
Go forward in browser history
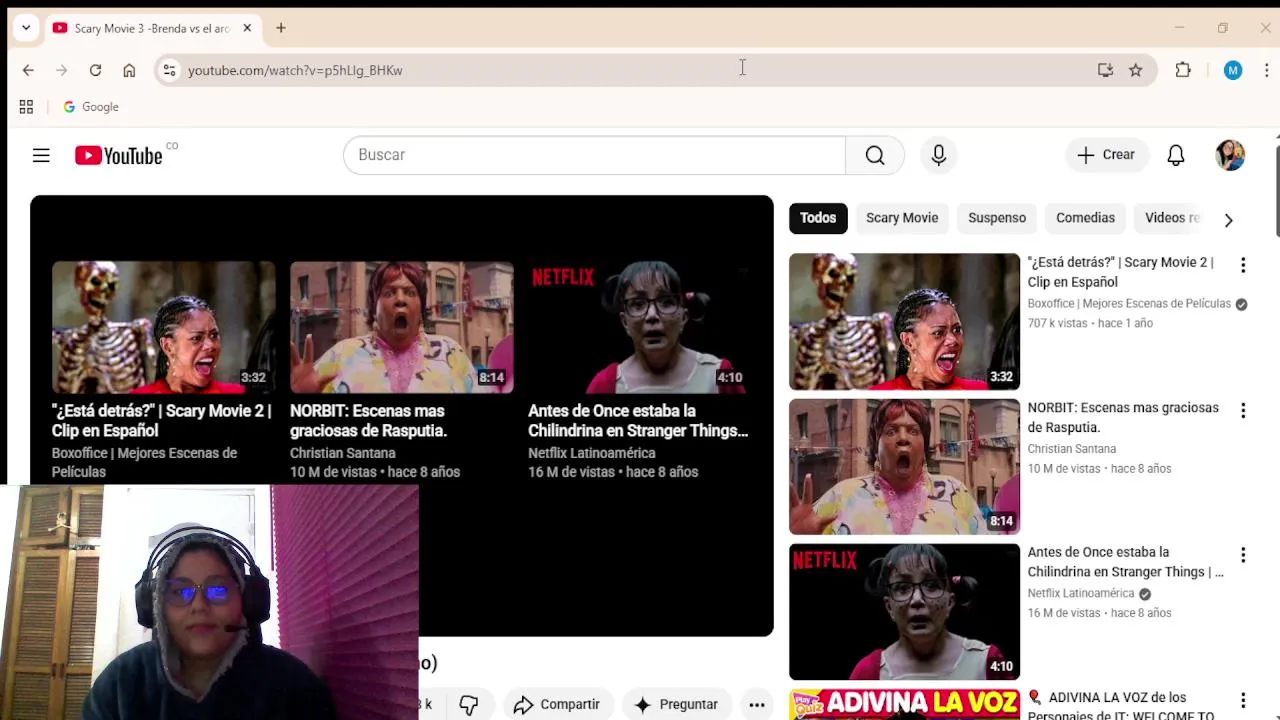coord(62,70)
